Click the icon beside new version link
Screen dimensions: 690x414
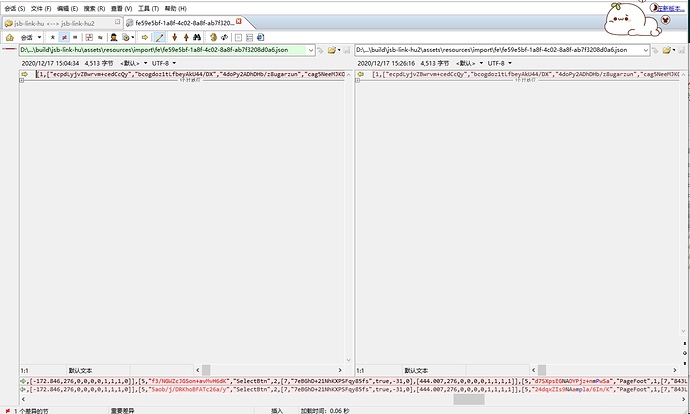click(654, 7)
